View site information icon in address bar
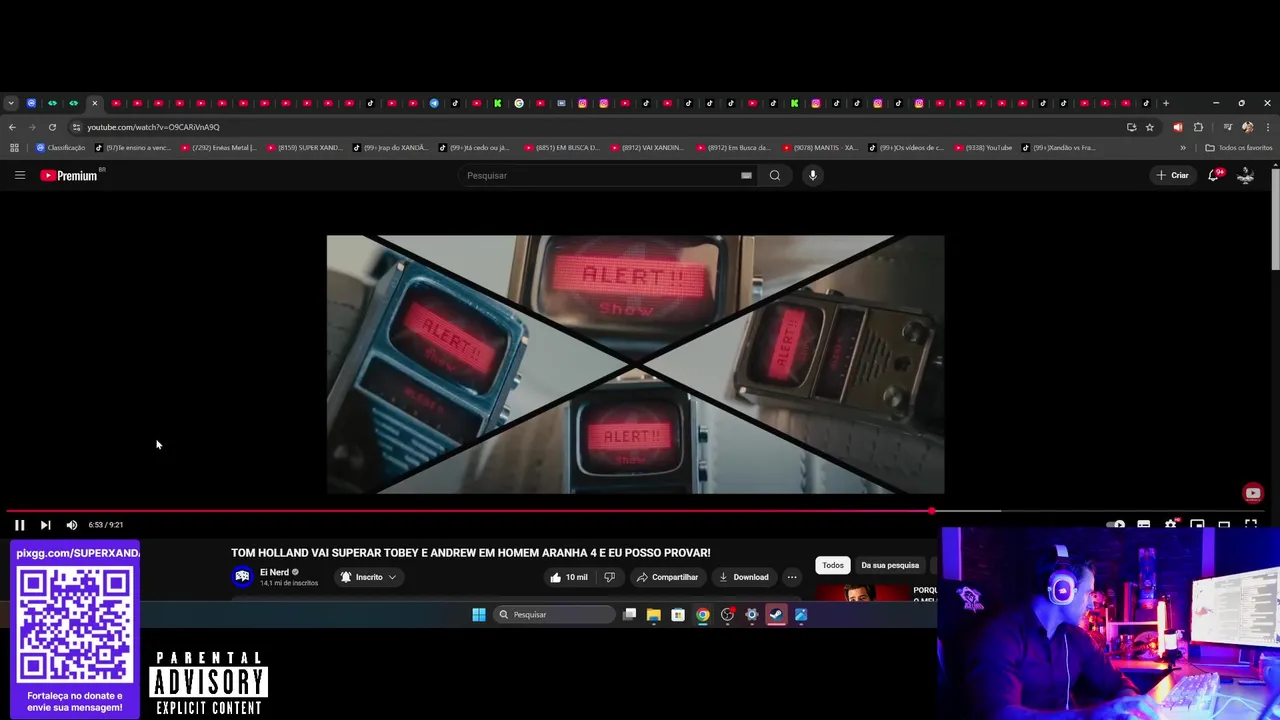The width and height of the screenshot is (1280, 720). [76, 127]
